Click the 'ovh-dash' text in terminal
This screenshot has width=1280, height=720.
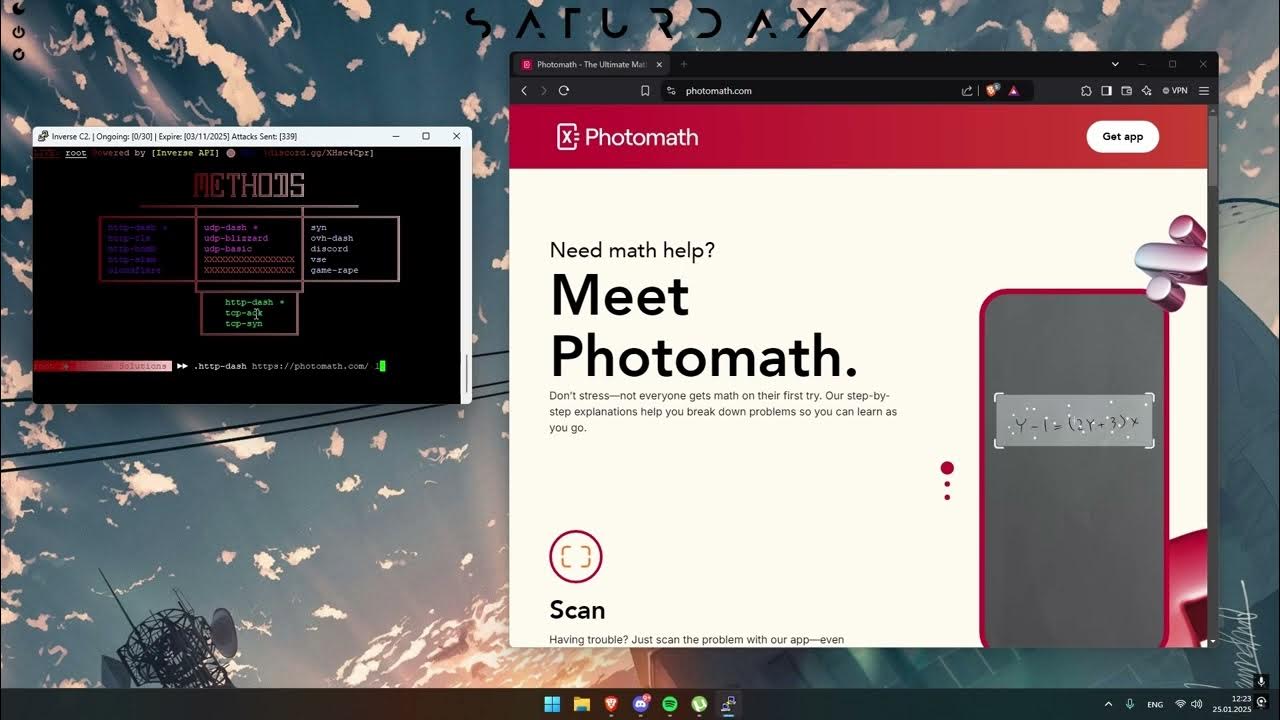(x=332, y=238)
